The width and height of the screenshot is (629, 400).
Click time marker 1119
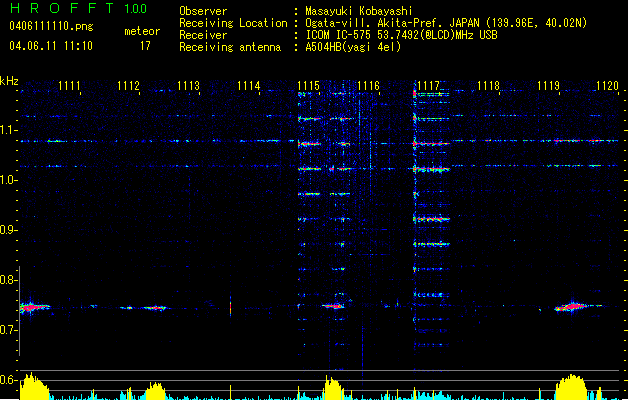point(548,86)
